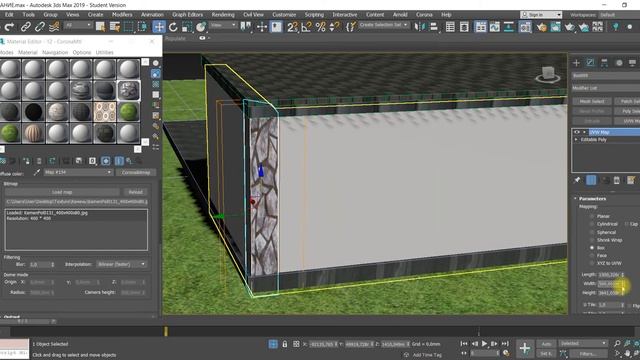The width and height of the screenshot is (640, 360).
Task: Open Select by Name list icon
Action: [115, 27]
